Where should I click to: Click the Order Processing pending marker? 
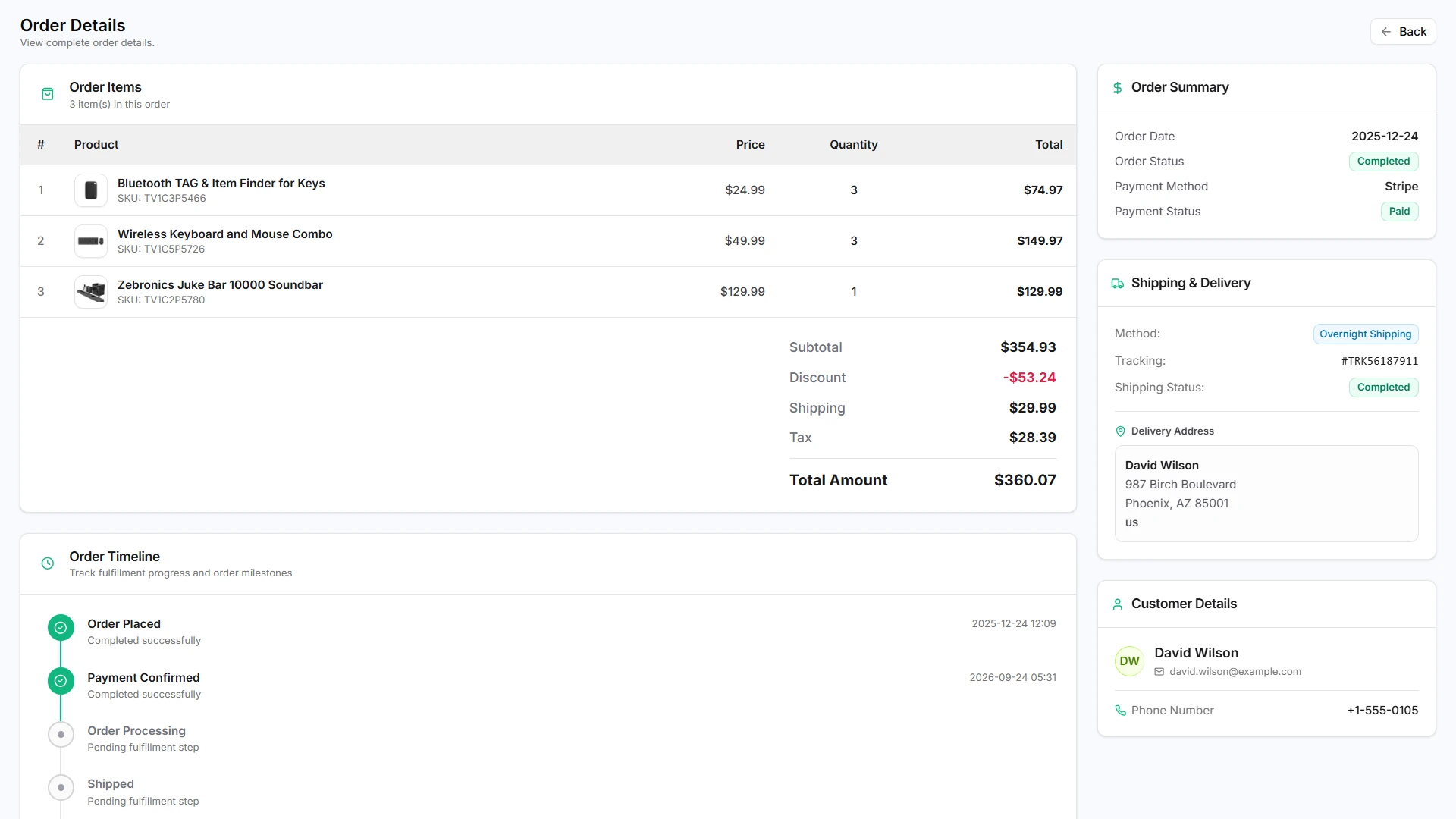point(61,735)
